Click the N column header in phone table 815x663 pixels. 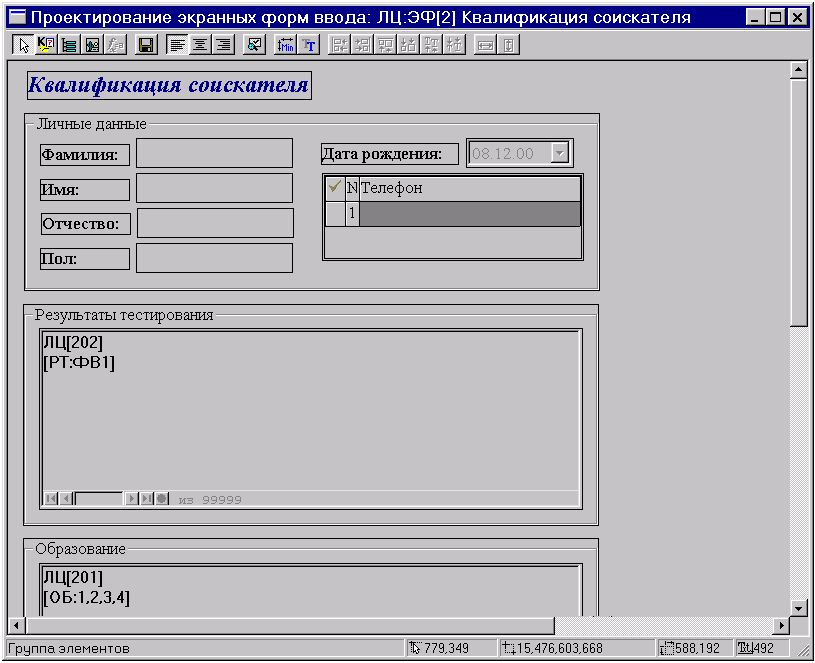(352, 188)
